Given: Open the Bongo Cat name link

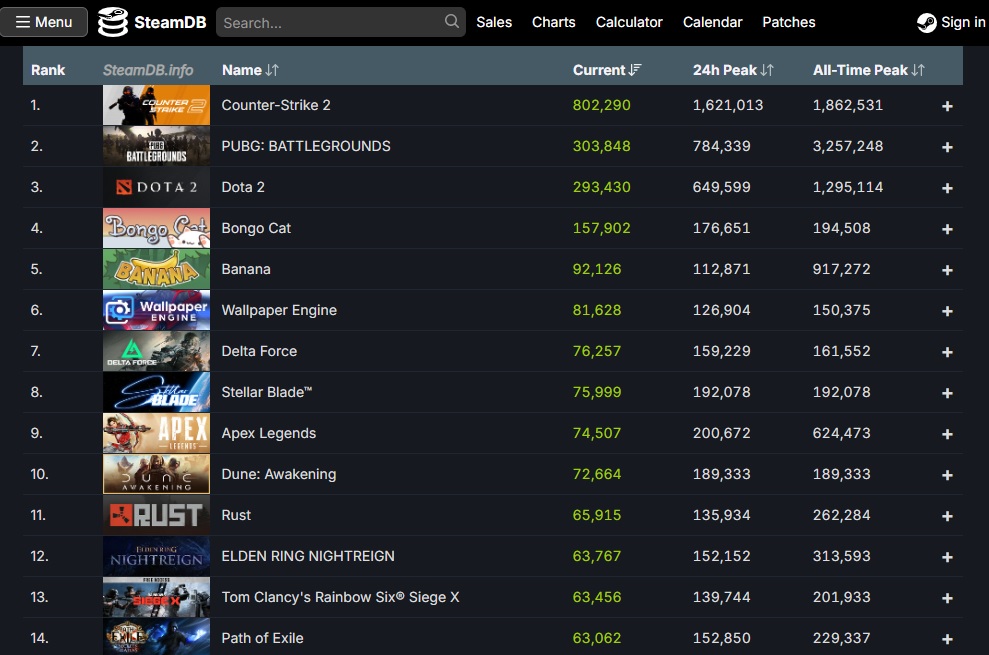Looking at the screenshot, I should (x=256, y=228).
